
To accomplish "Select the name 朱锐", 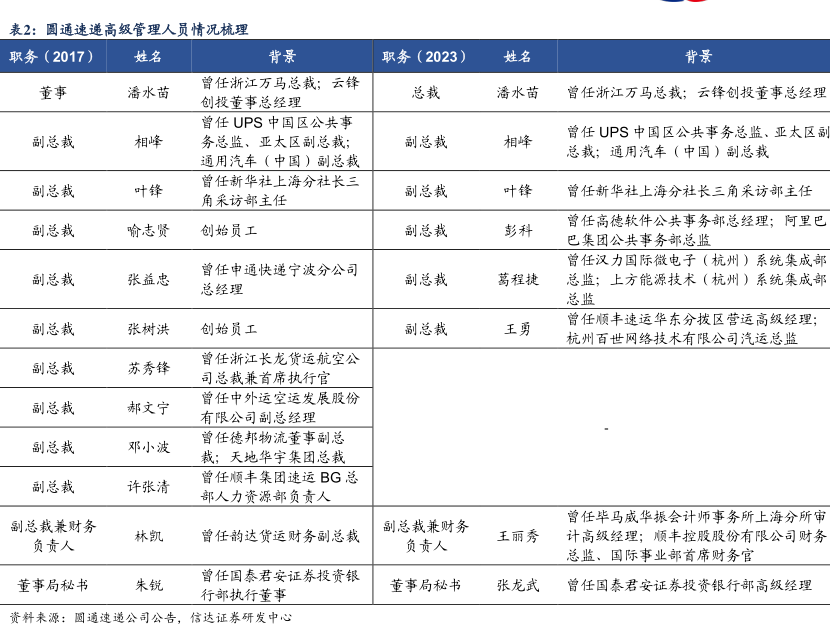I will 148,585.
